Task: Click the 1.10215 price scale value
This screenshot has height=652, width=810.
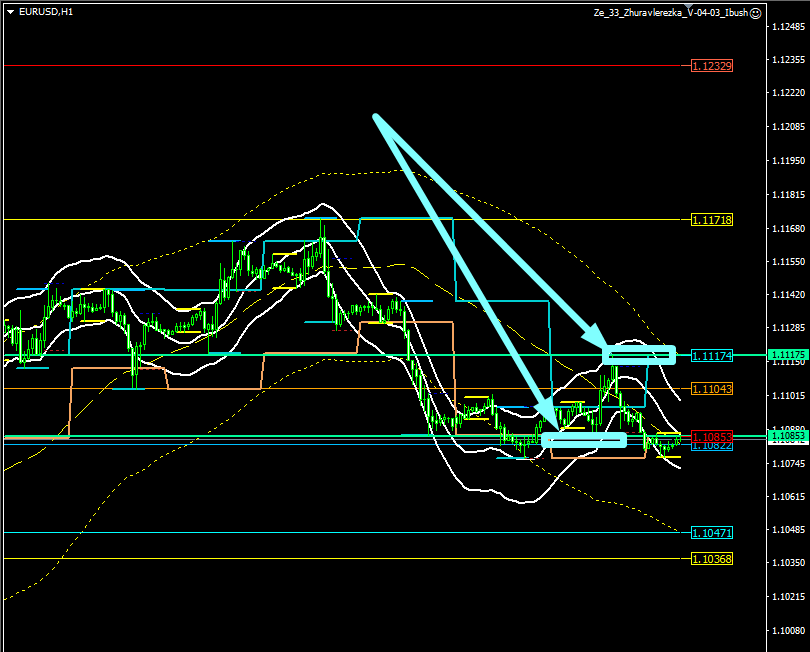Action: (x=788, y=597)
